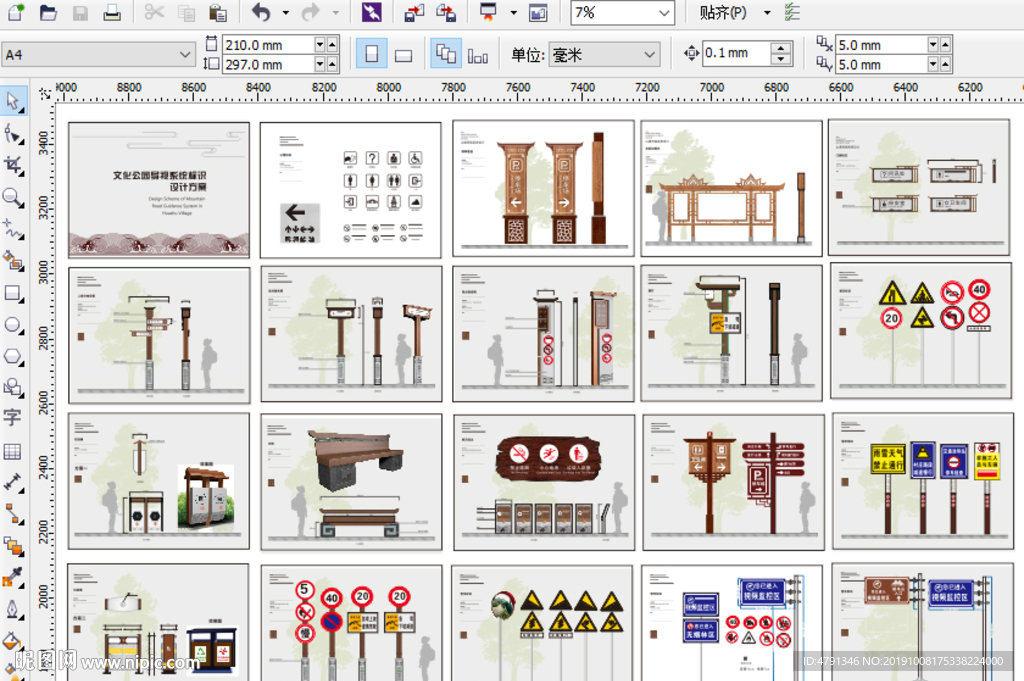The width and height of the screenshot is (1024, 681).
Task: Select the Freehand drawing tool
Action: 13,229
